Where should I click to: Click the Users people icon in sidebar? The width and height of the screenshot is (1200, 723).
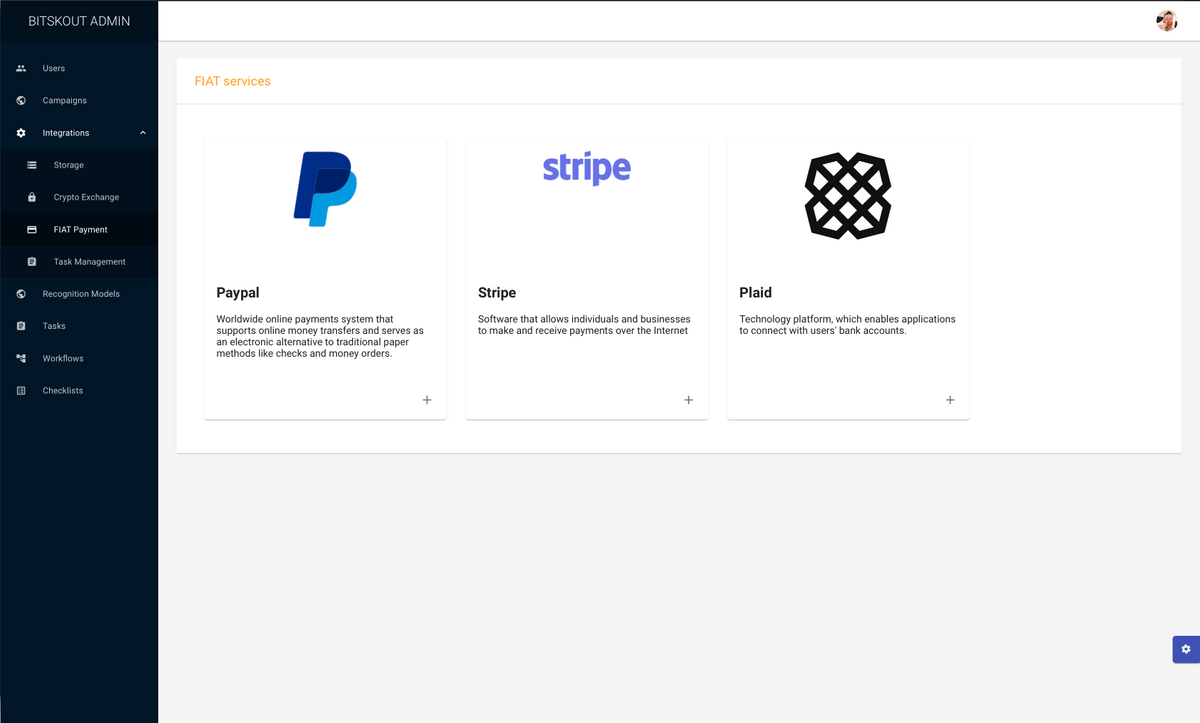(21, 68)
